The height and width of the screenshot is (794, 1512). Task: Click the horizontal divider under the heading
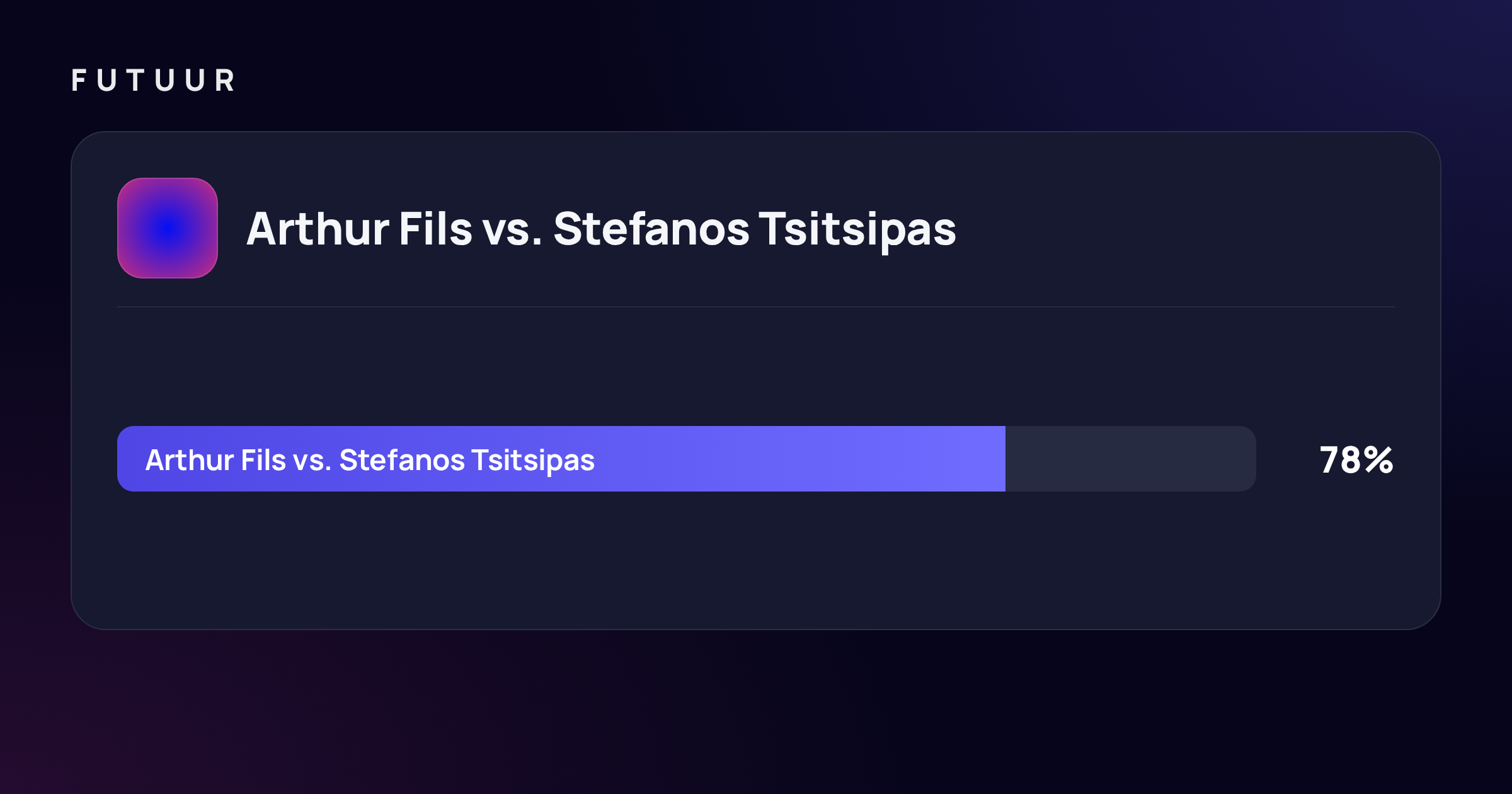[756, 307]
